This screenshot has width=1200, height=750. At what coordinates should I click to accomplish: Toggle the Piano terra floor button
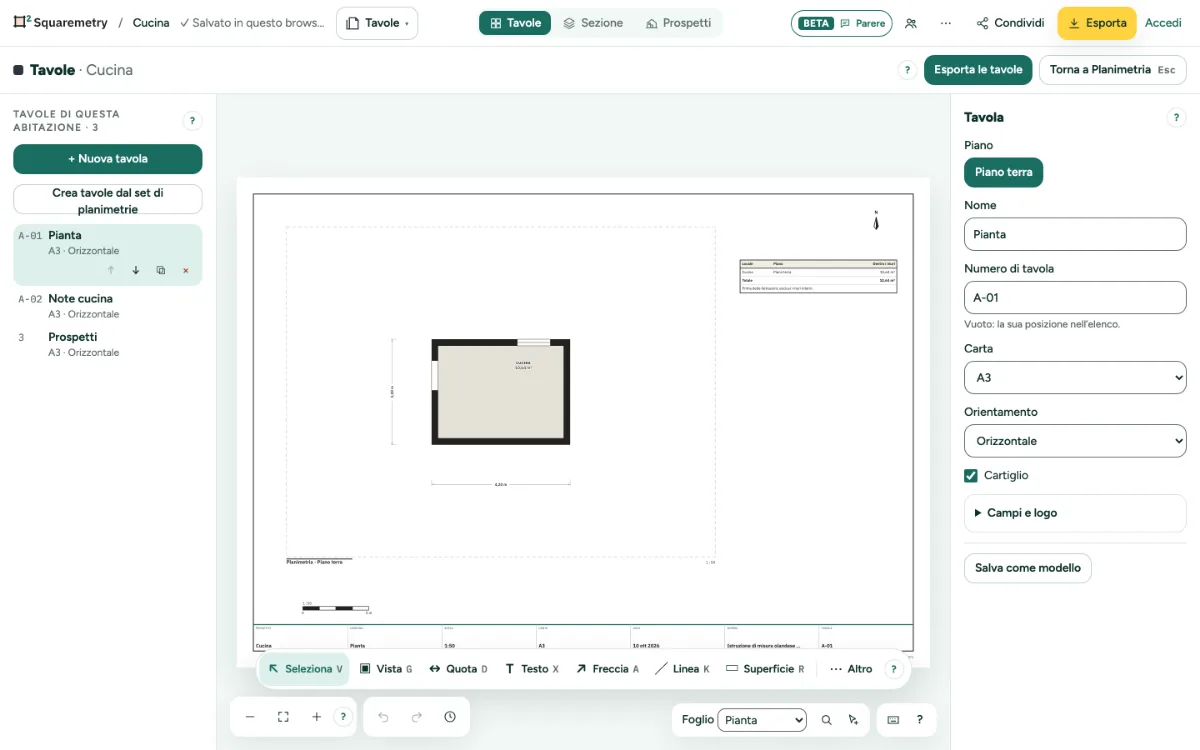pyautogui.click(x=1004, y=172)
